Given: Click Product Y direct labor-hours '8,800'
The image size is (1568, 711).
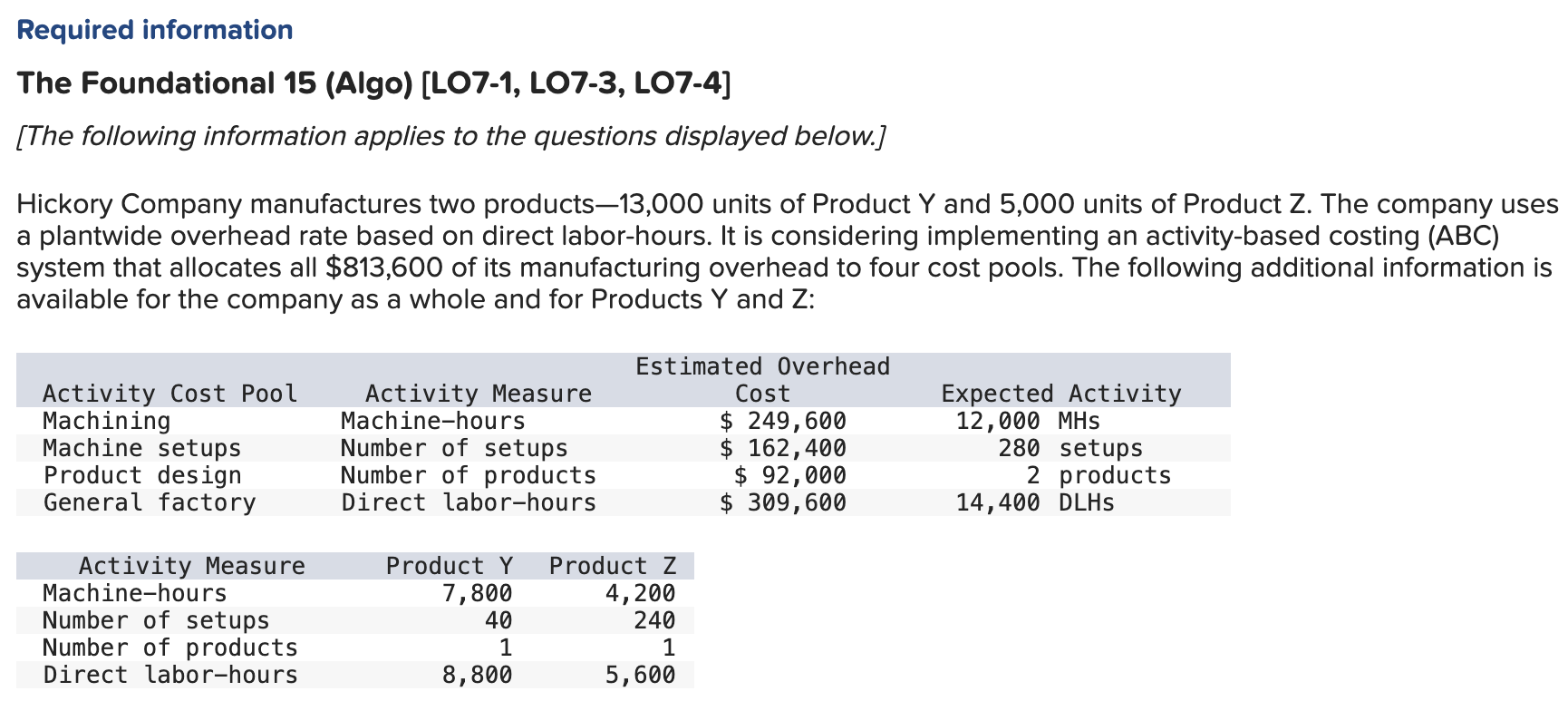Looking at the screenshot, I should 478,675.
